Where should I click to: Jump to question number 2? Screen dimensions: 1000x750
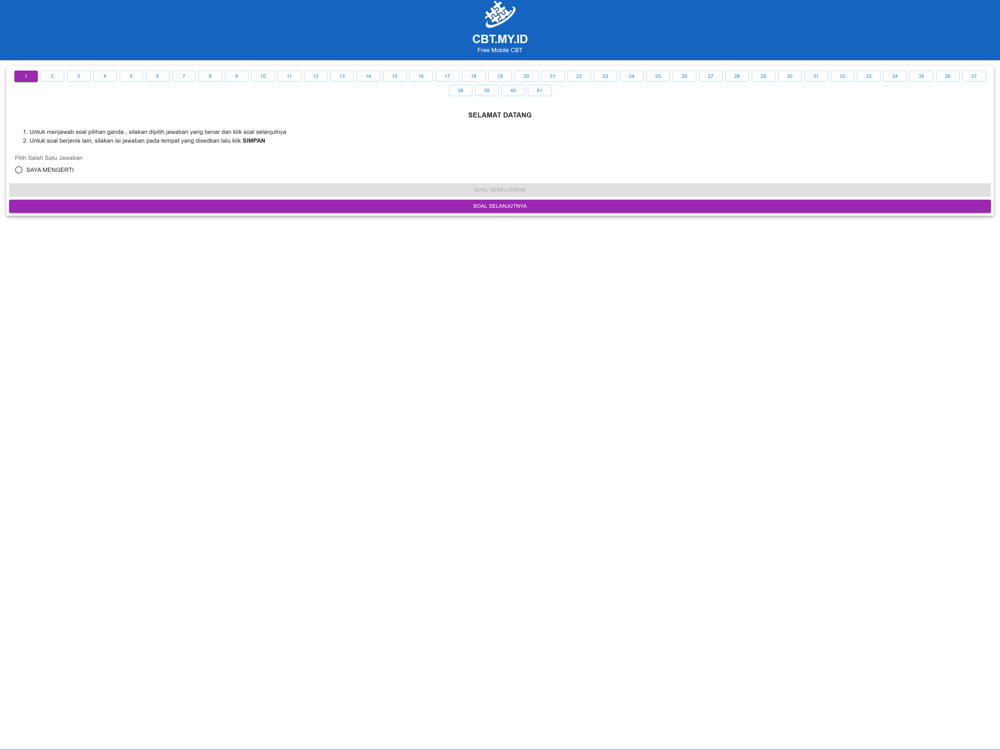pyautogui.click(x=52, y=76)
